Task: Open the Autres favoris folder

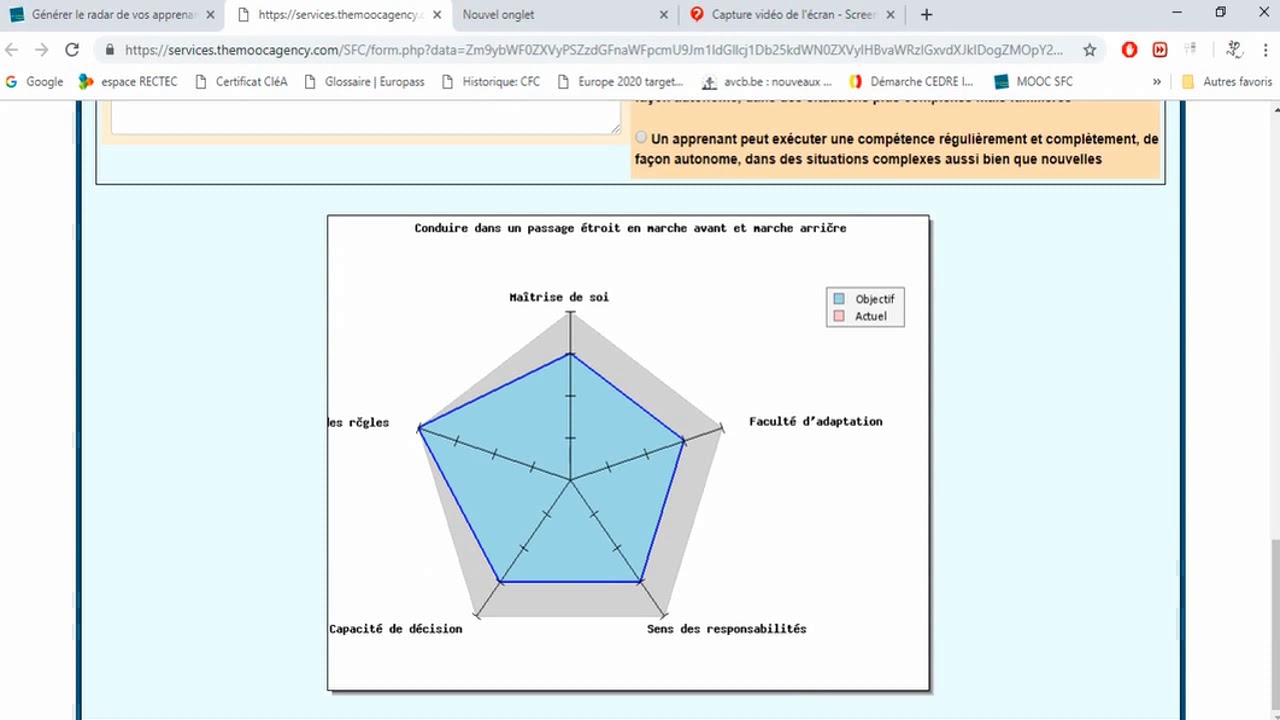Action: [x=1226, y=81]
